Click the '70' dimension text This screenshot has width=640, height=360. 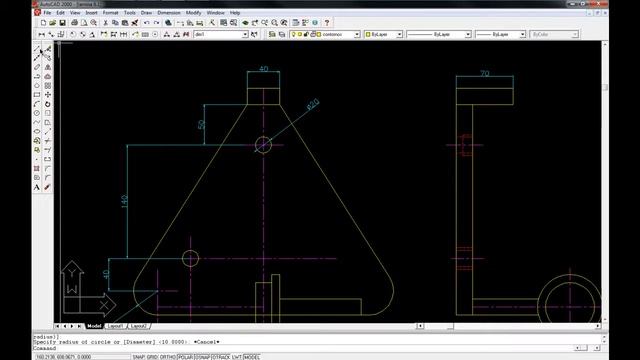[x=484, y=73]
